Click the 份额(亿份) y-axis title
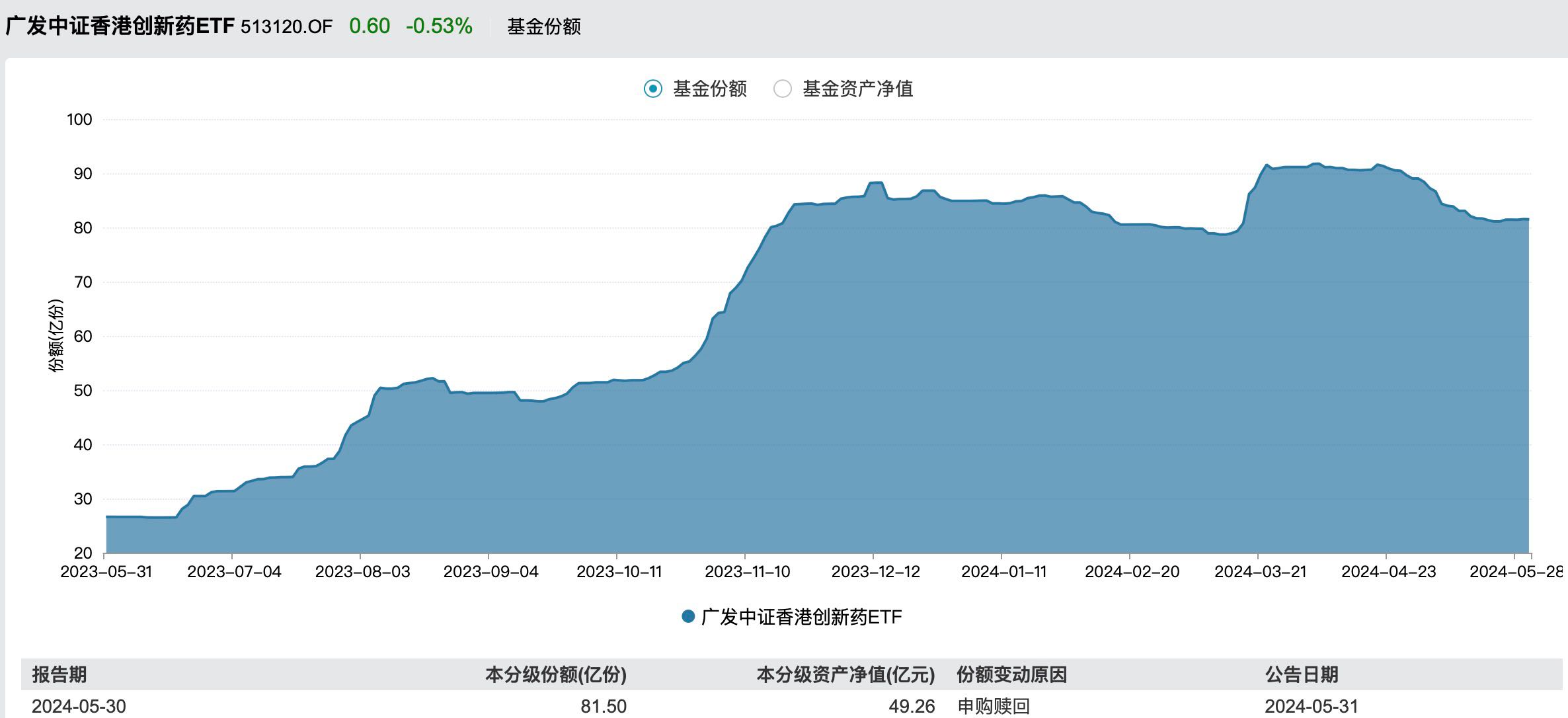The width and height of the screenshot is (1568, 718). tap(56, 335)
